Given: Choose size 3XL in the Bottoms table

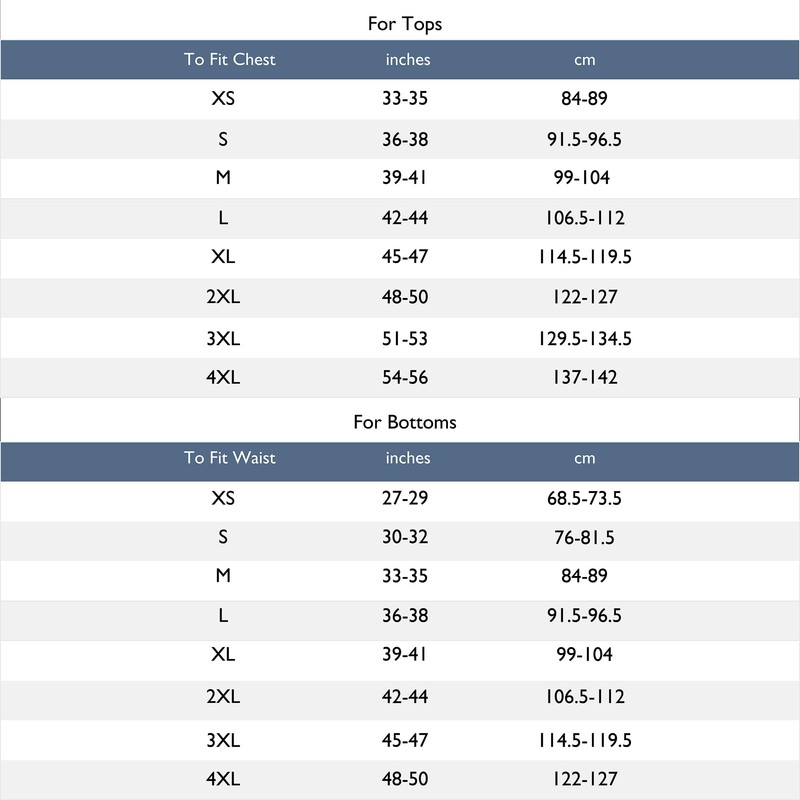Looking at the screenshot, I should [223, 740].
